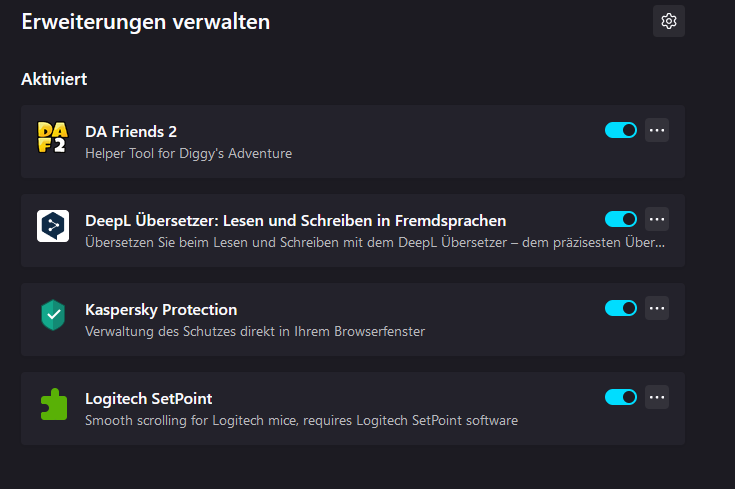Screen dimensions: 735x489
Task: Open more options for DA Friends 2
Action: click(x=657, y=130)
